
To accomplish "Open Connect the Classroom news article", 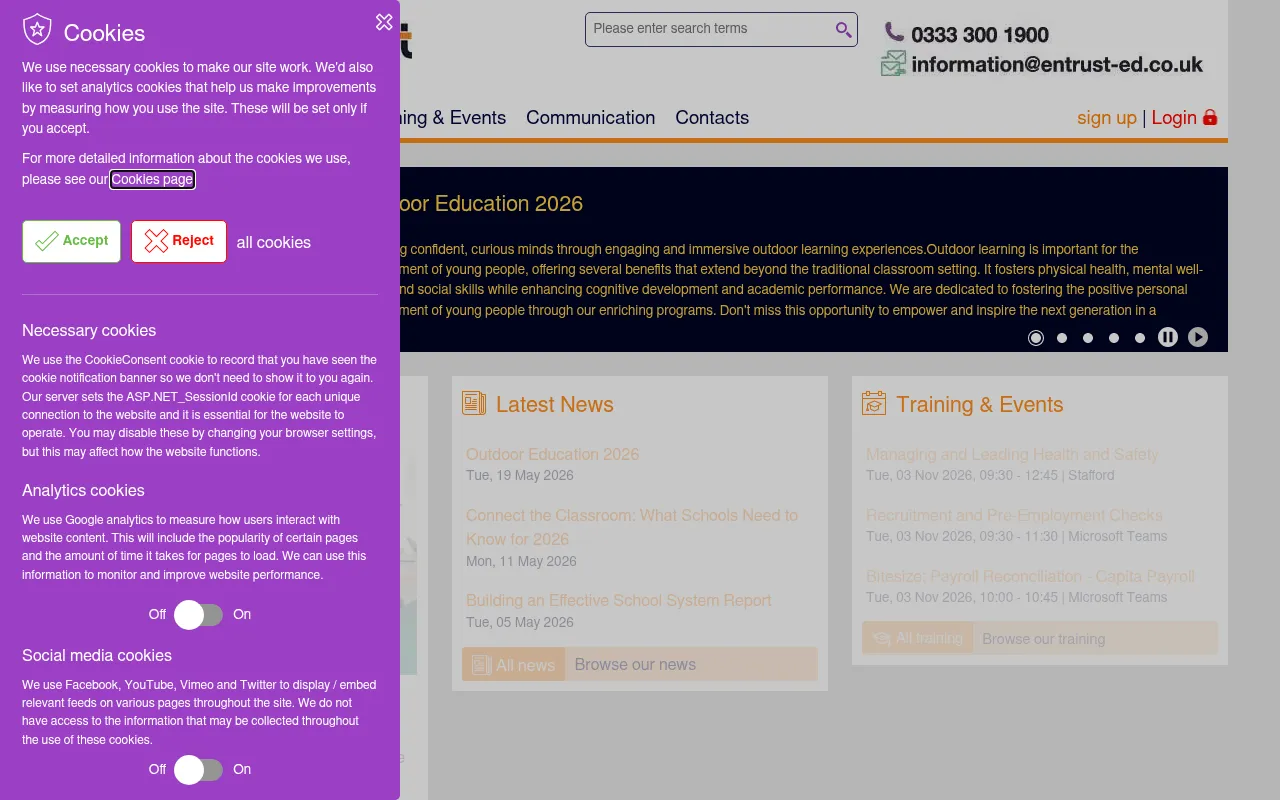I will 632,527.
